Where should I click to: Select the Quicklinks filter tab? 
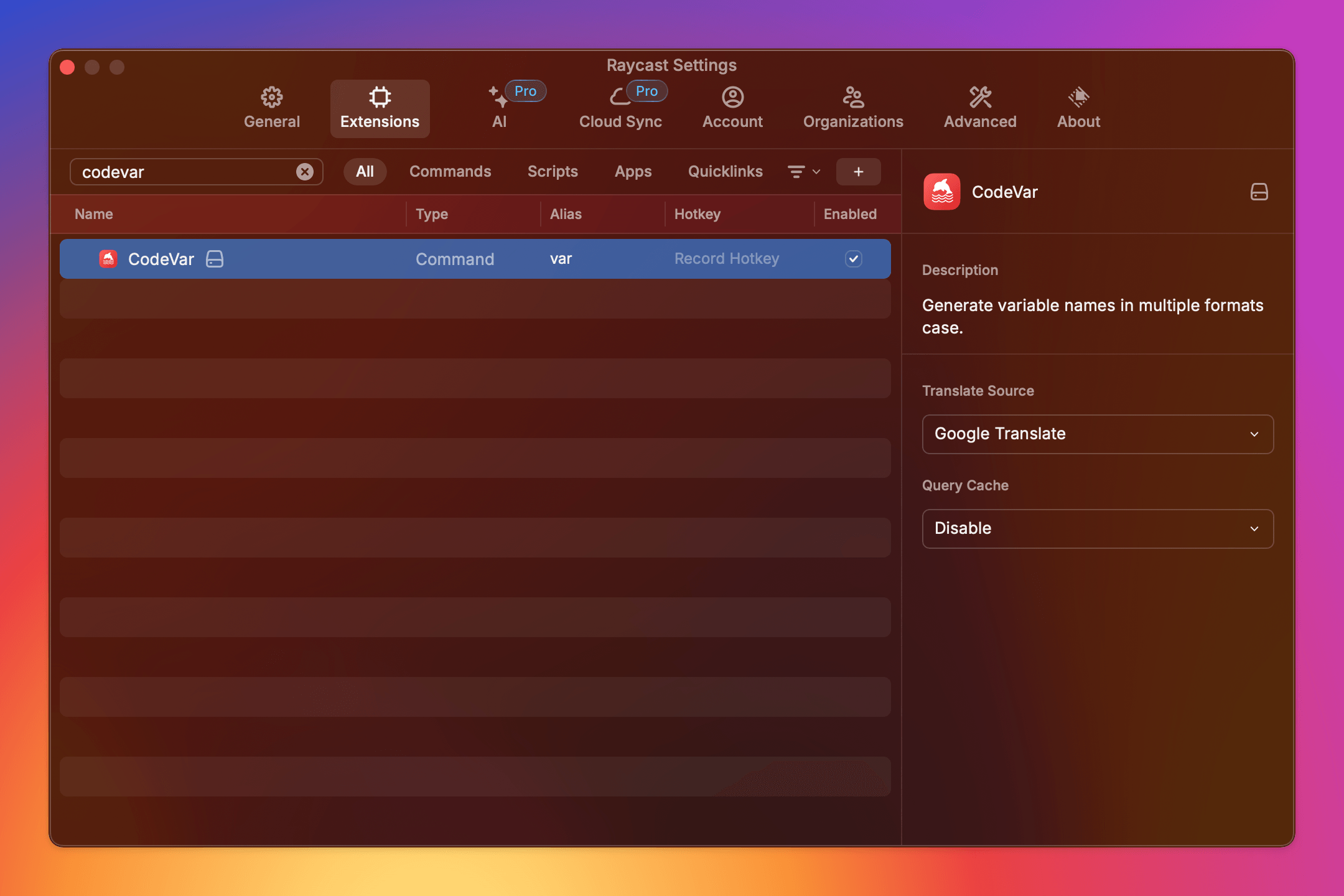pos(725,172)
